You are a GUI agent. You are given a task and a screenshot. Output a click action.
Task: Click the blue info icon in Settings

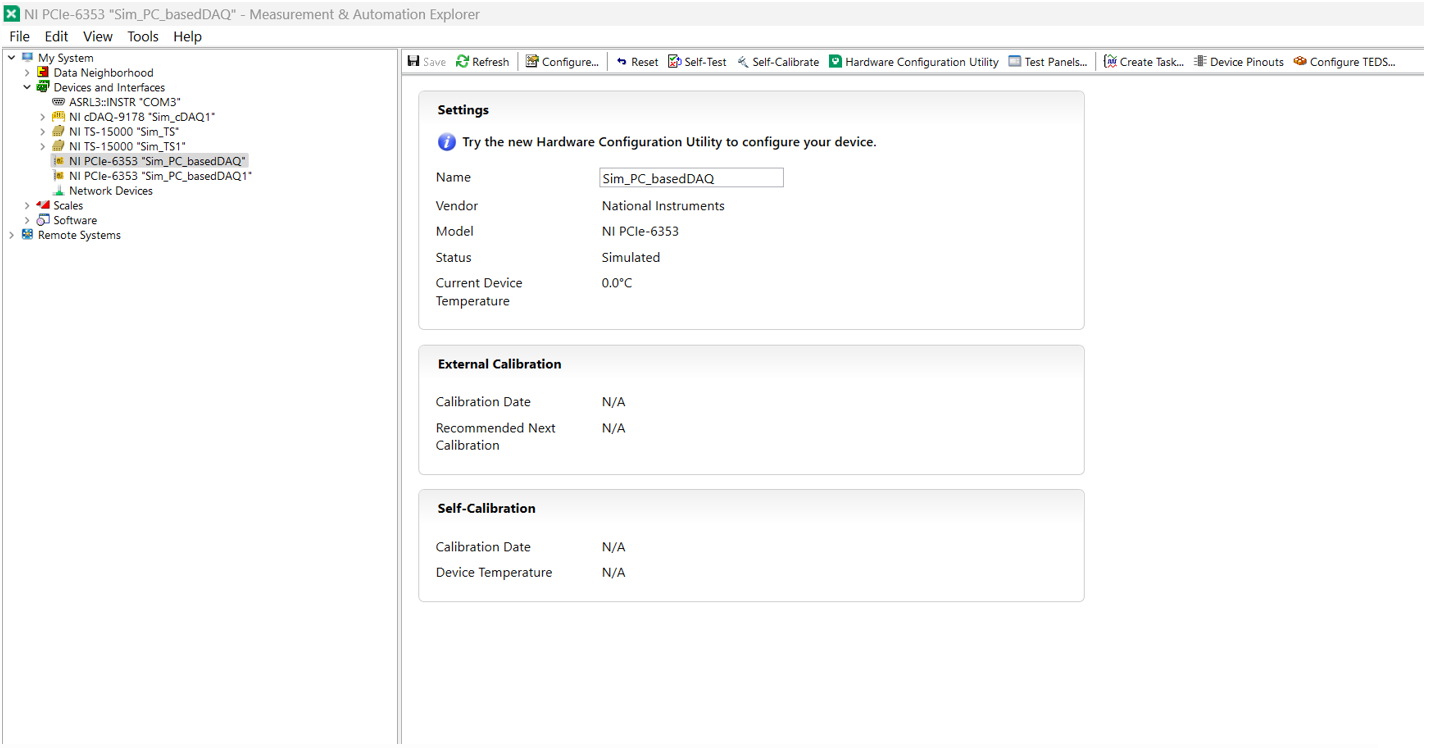tap(447, 142)
